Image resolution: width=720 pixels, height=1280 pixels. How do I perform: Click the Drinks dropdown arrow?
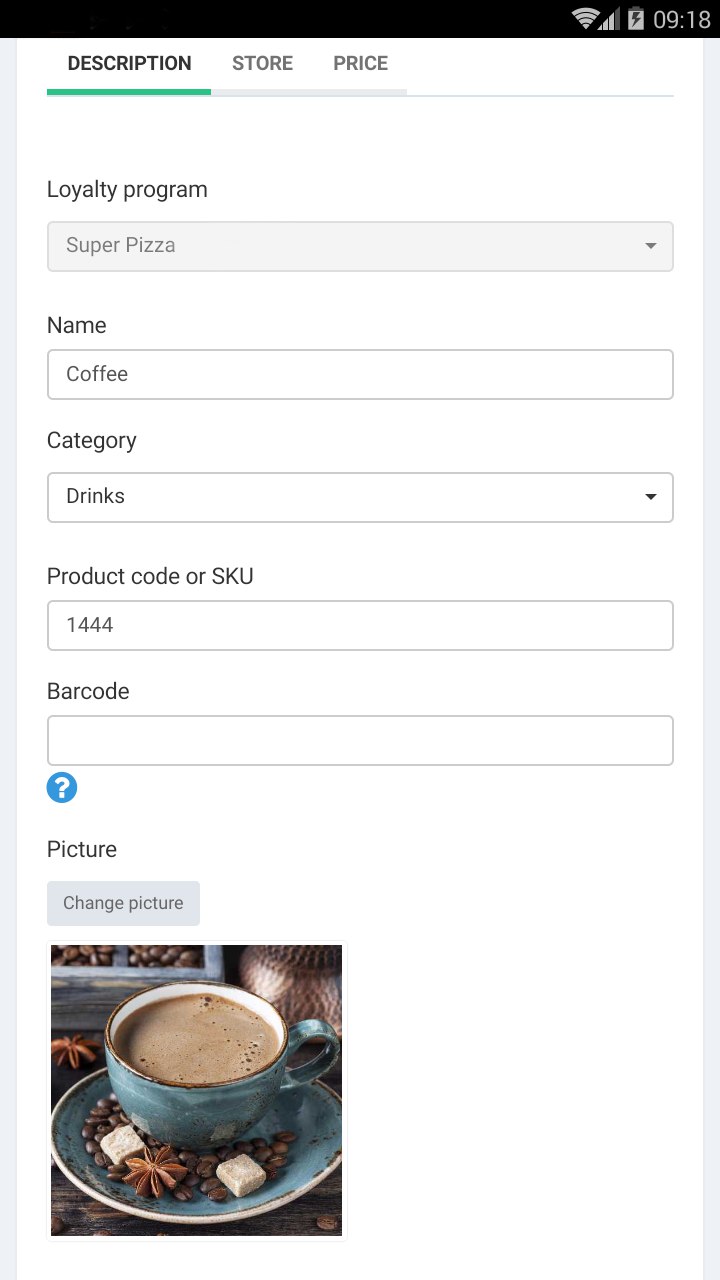click(651, 497)
